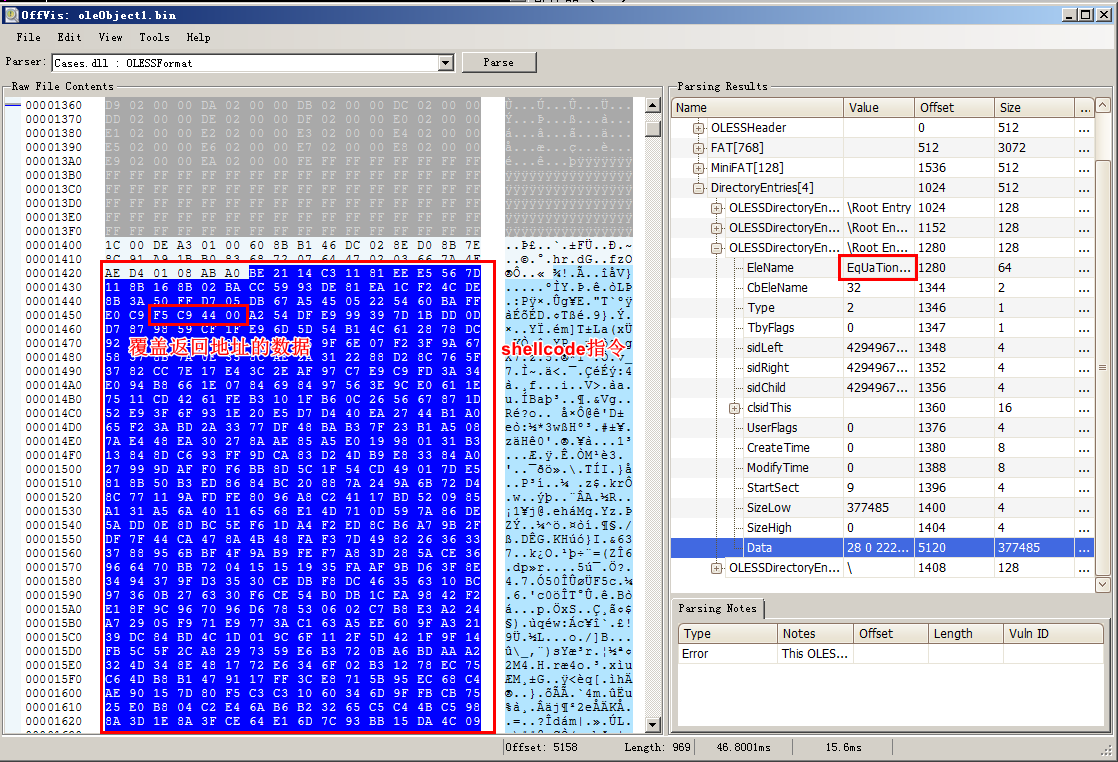
Task: Select the TbyFlags row
Action: click(x=883, y=328)
